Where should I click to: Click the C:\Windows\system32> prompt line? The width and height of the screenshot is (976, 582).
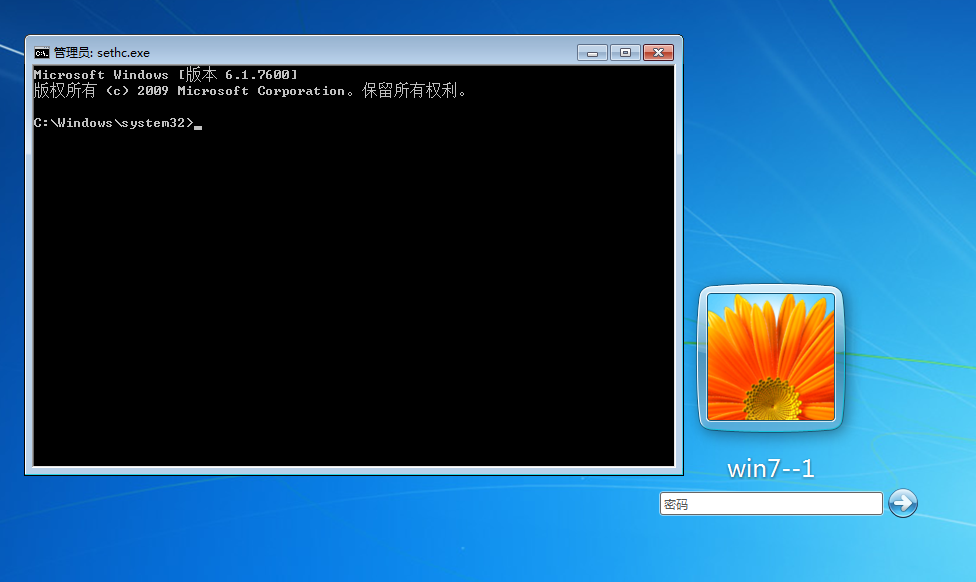118,123
